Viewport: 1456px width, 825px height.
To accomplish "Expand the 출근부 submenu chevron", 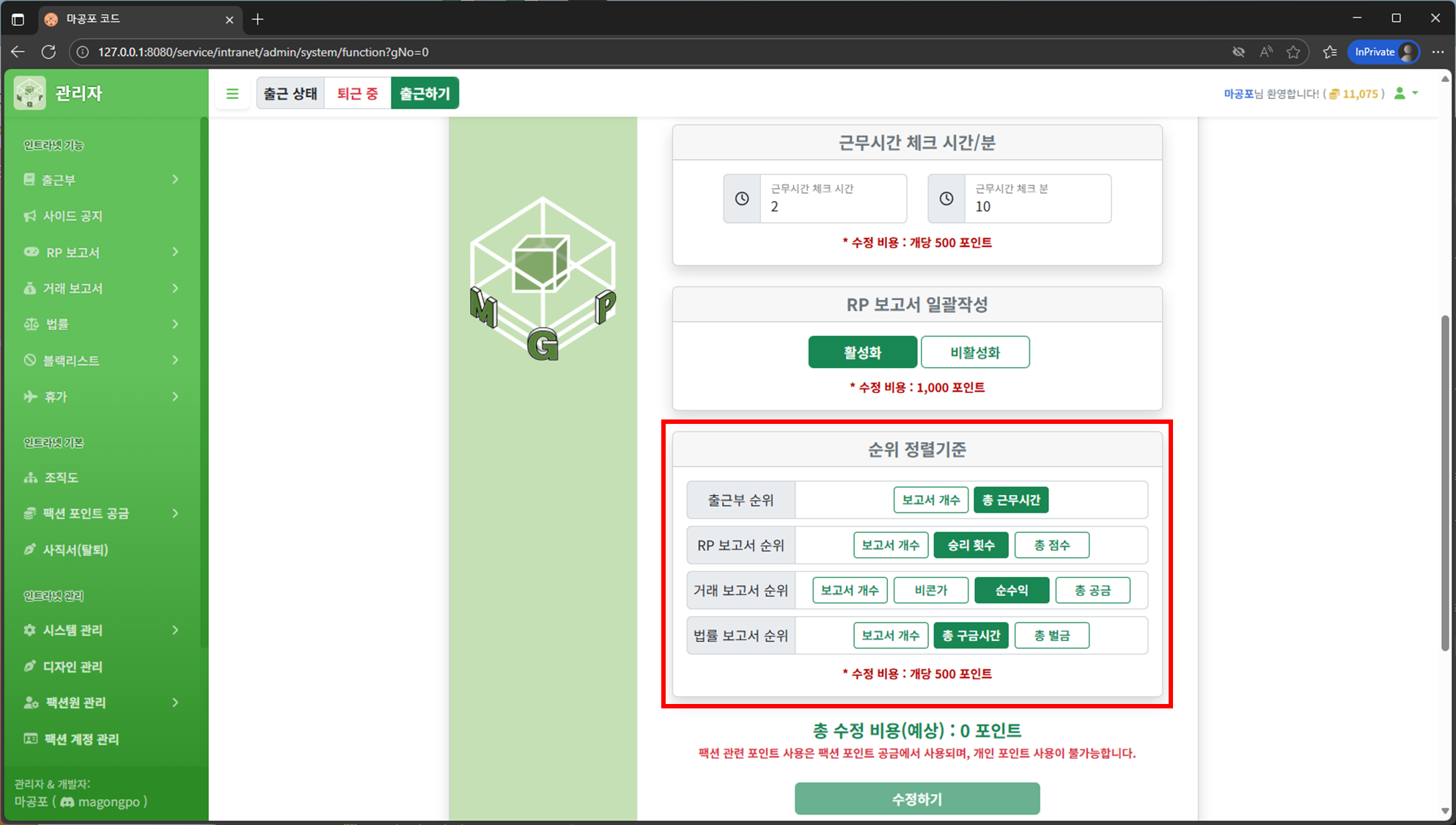I will coord(175,180).
